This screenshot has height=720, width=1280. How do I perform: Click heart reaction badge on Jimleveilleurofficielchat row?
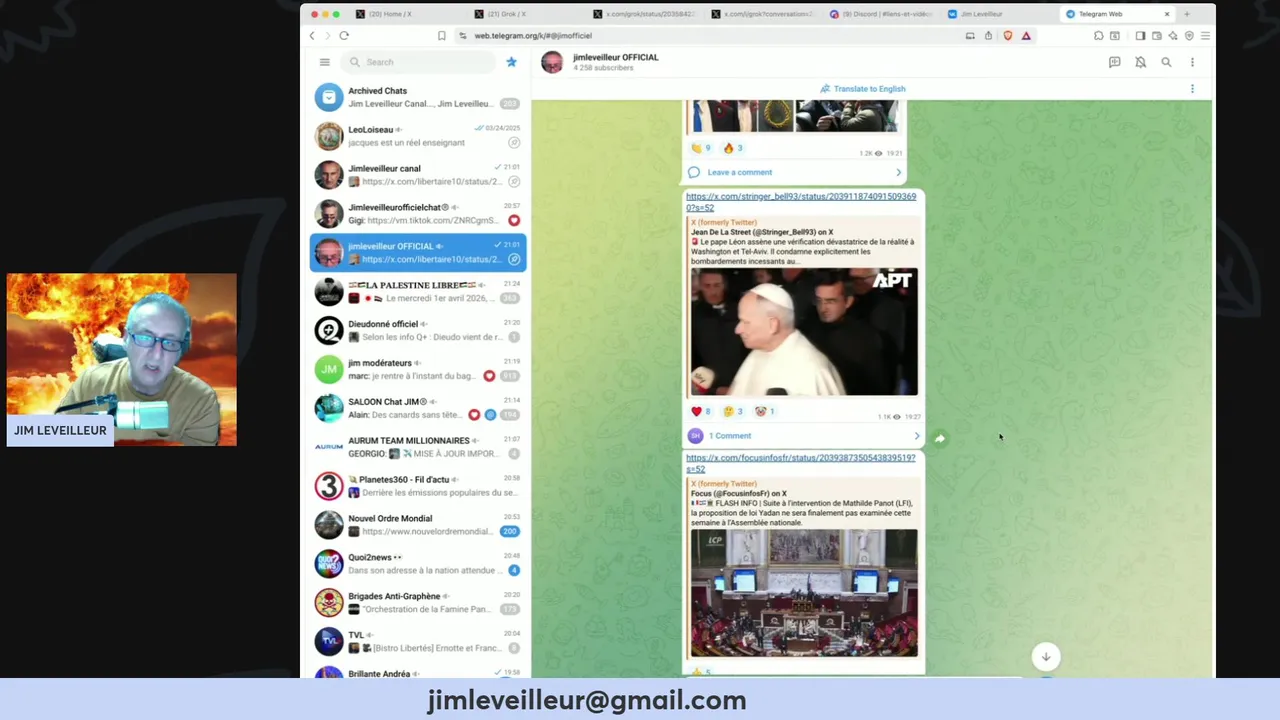tap(514, 221)
